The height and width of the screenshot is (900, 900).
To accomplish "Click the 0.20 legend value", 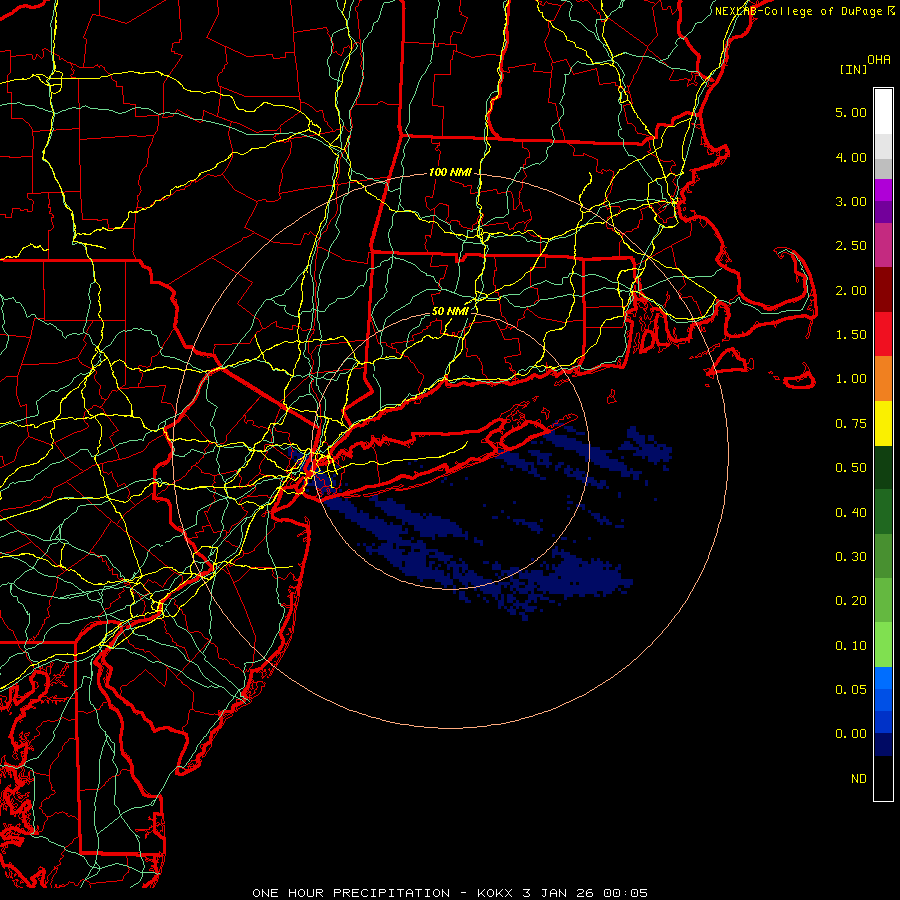I will click(x=851, y=601).
